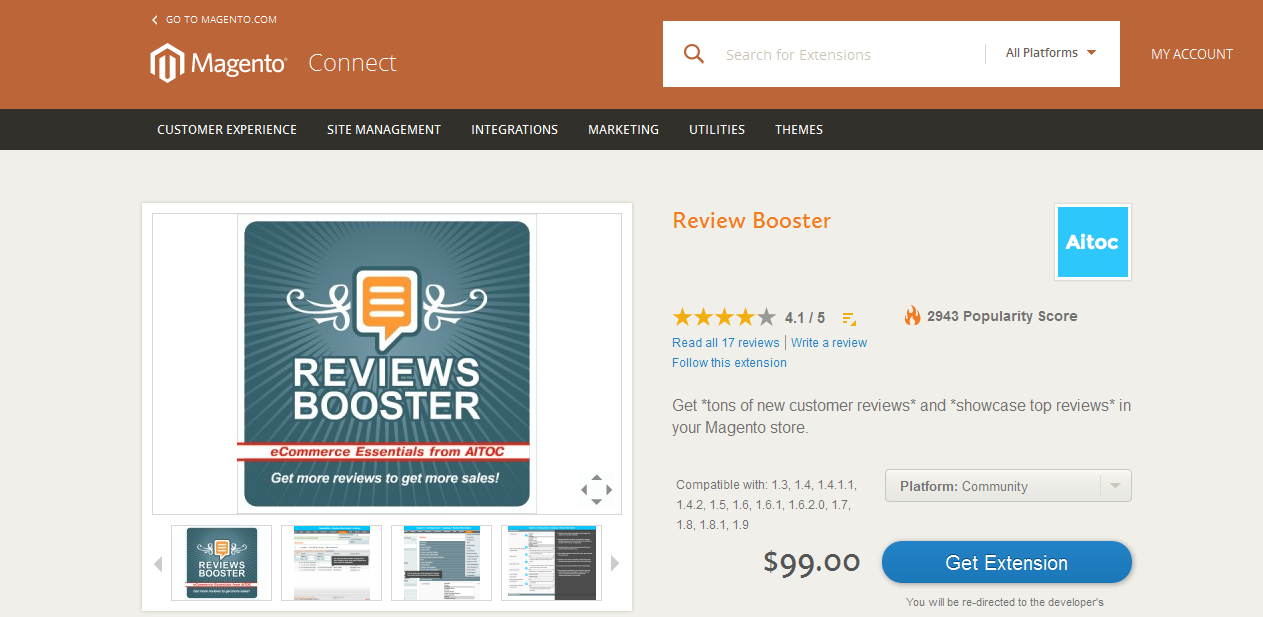This screenshot has height=617, width=1263.
Task: Click the 2943 Popularity Score text
Action: [1002, 316]
